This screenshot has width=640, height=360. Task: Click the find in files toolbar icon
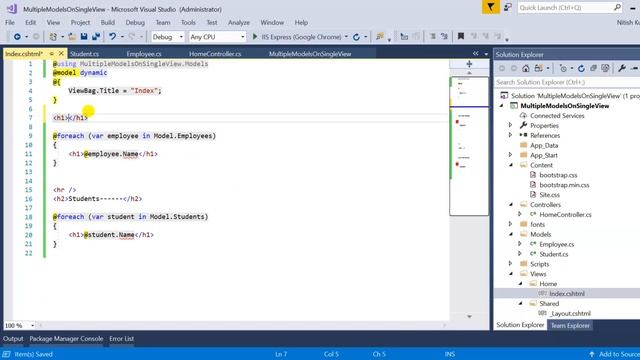pos(380,37)
